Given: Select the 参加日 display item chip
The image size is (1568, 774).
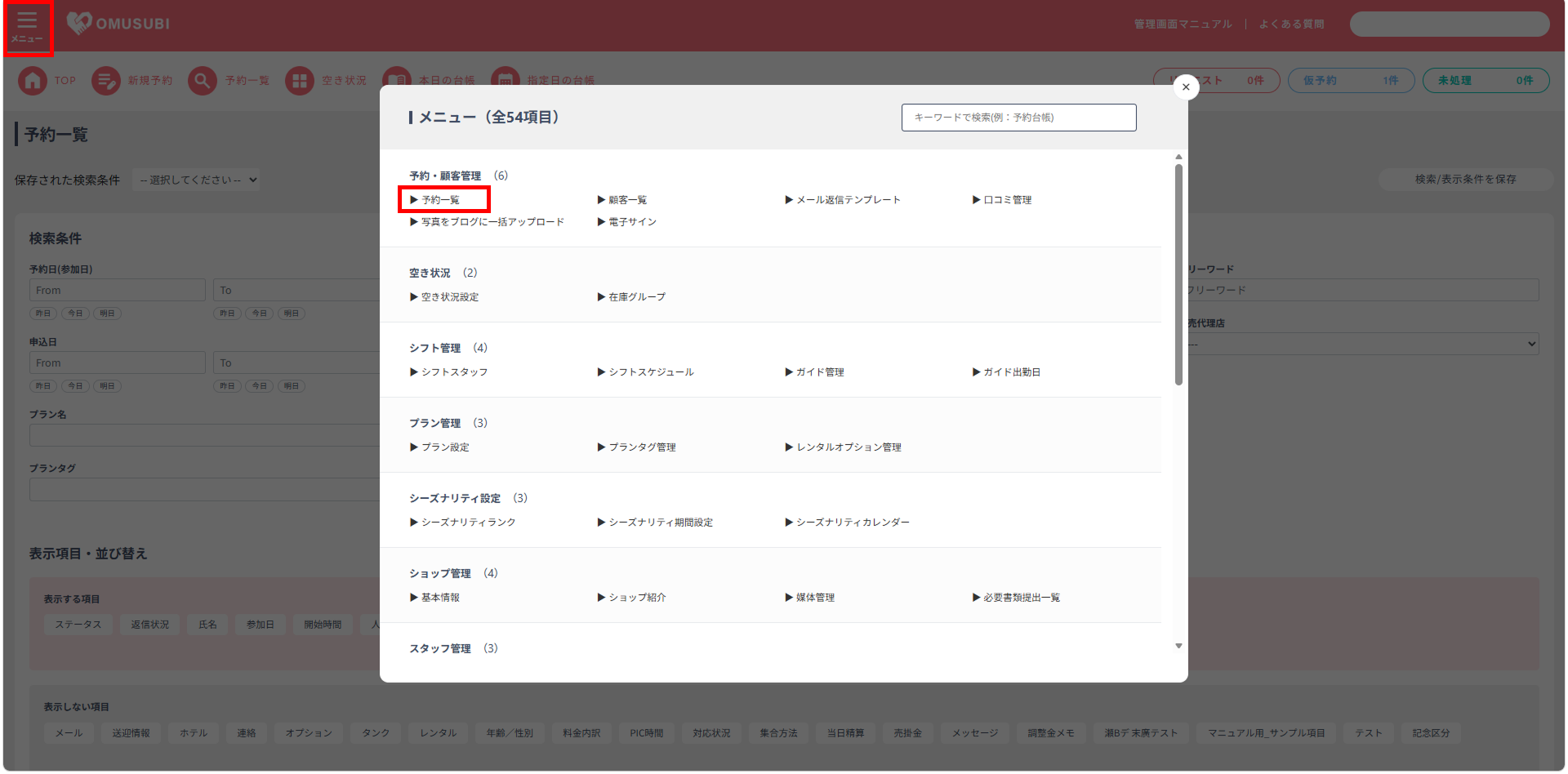Looking at the screenshot, I should 261,625.
